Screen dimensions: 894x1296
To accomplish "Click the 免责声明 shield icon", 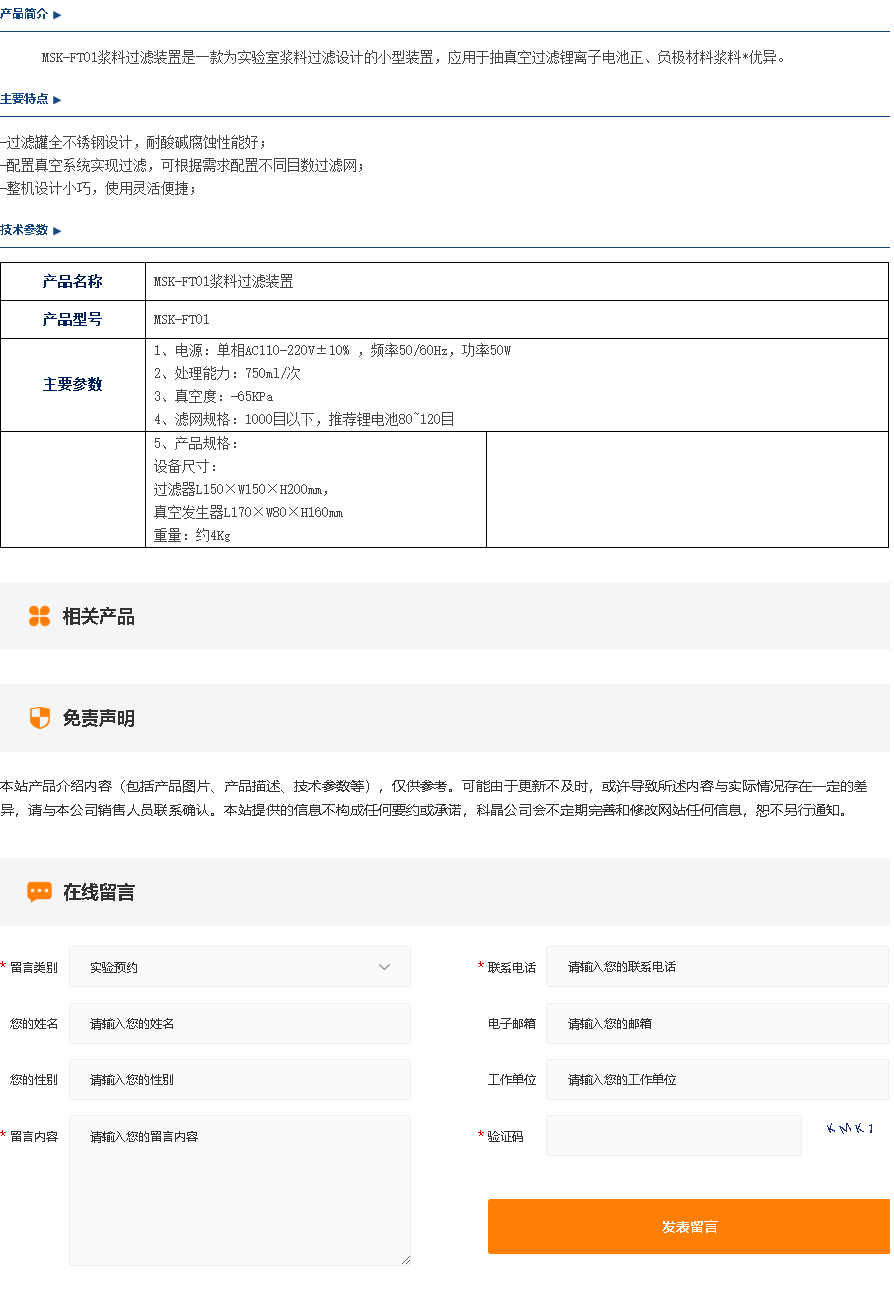I will coord(39,718).
